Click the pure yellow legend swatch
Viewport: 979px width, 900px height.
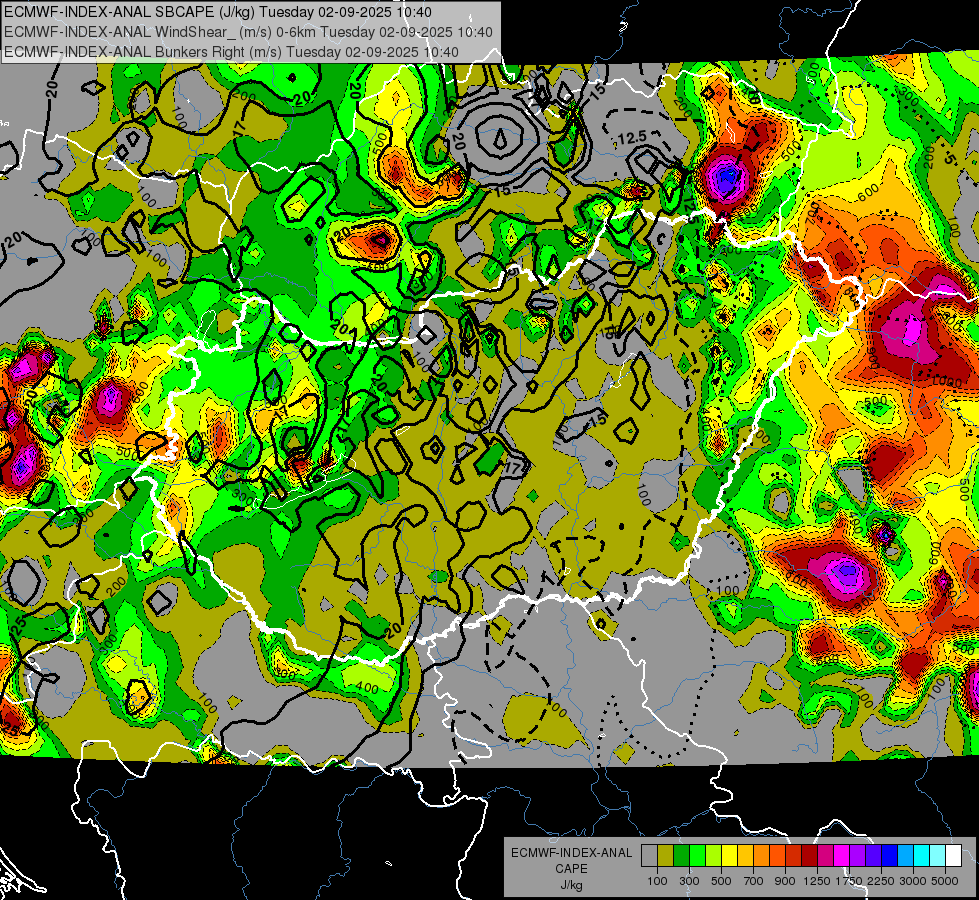tap(729, 856)
